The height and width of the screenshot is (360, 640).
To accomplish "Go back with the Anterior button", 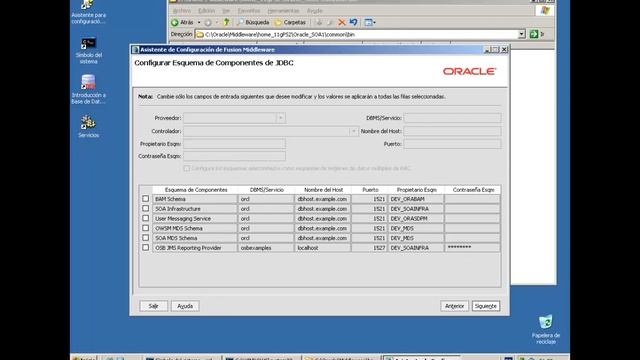I will 454,306.
